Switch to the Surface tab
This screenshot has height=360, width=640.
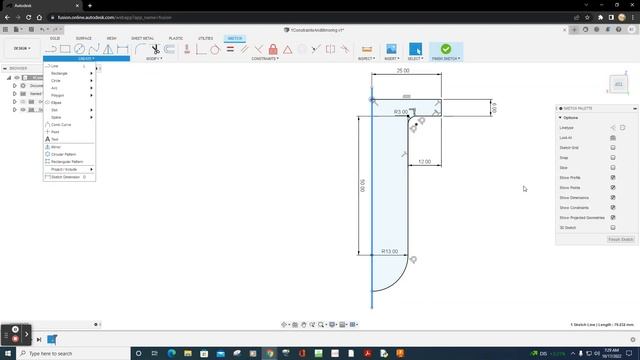(83, 38)
